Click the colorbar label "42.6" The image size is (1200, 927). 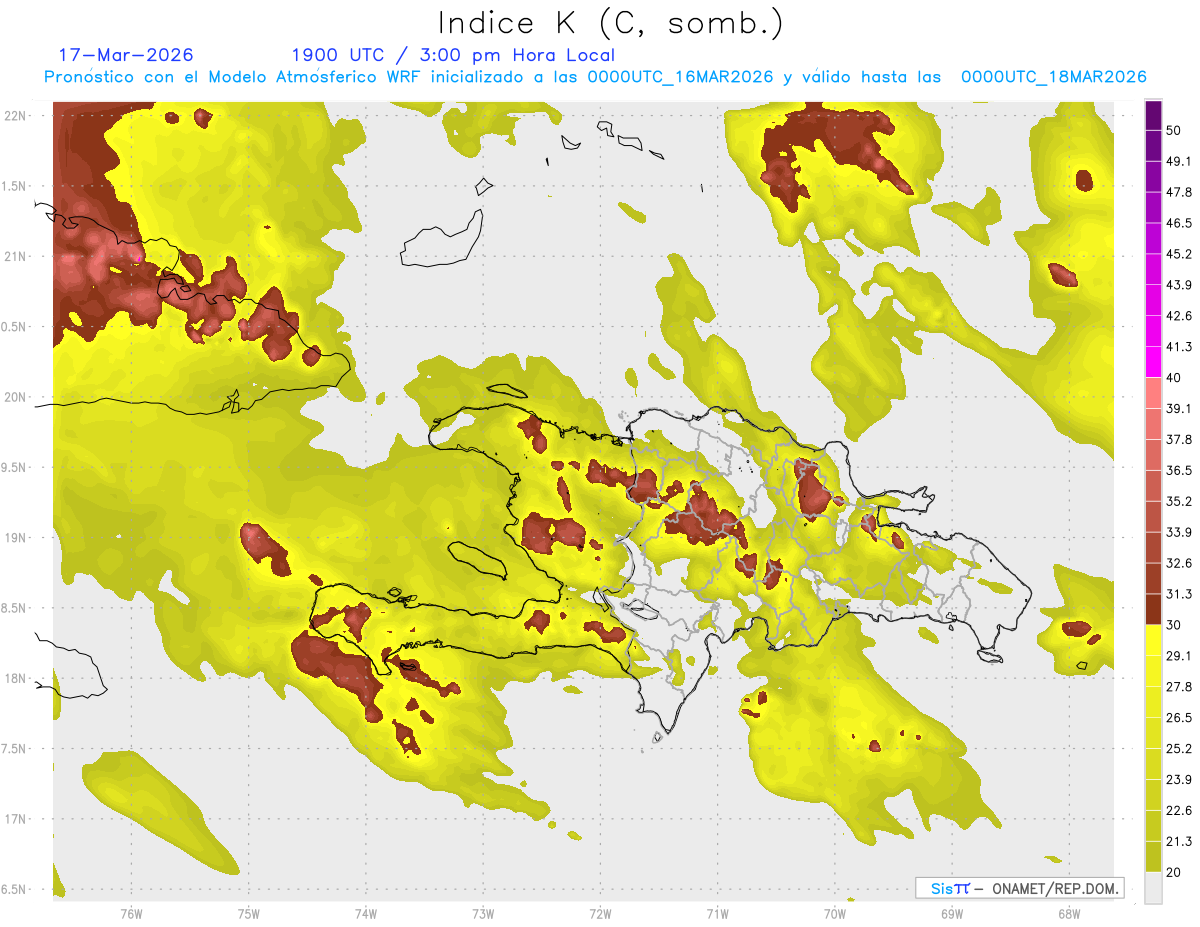(1179, 316)
